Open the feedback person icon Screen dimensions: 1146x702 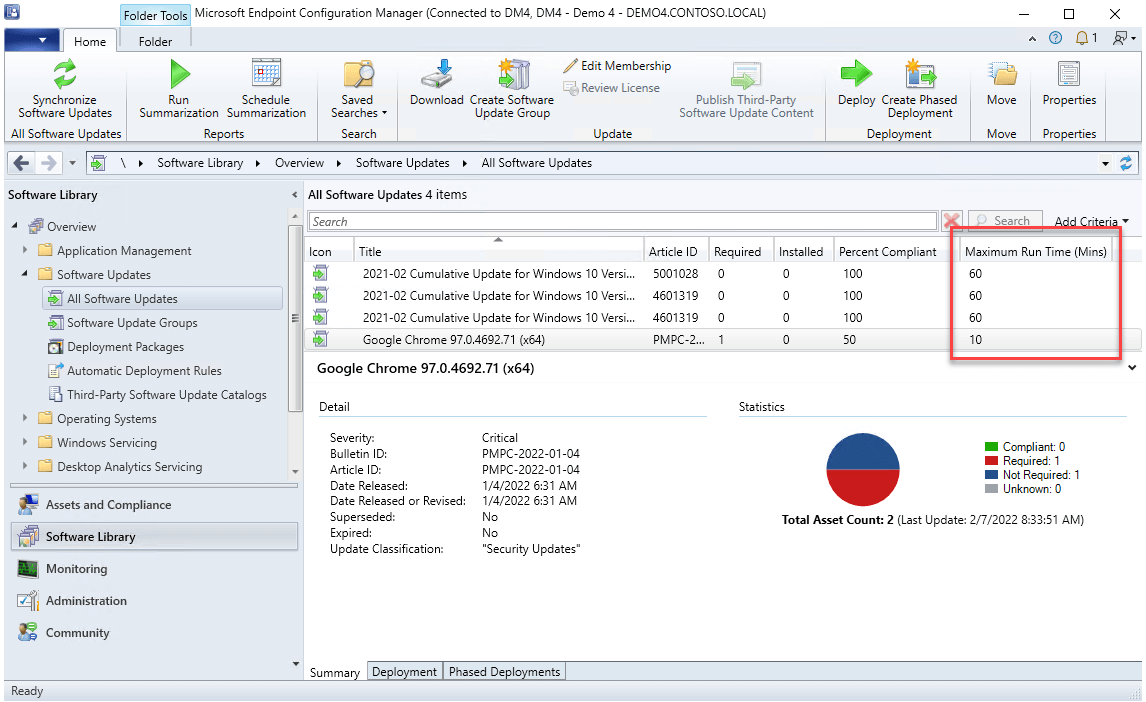pos(1120,38)
